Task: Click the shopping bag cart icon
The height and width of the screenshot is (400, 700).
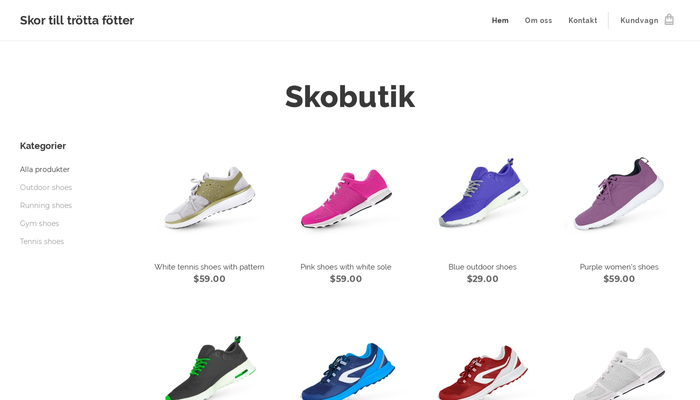Action: [669, 20]
